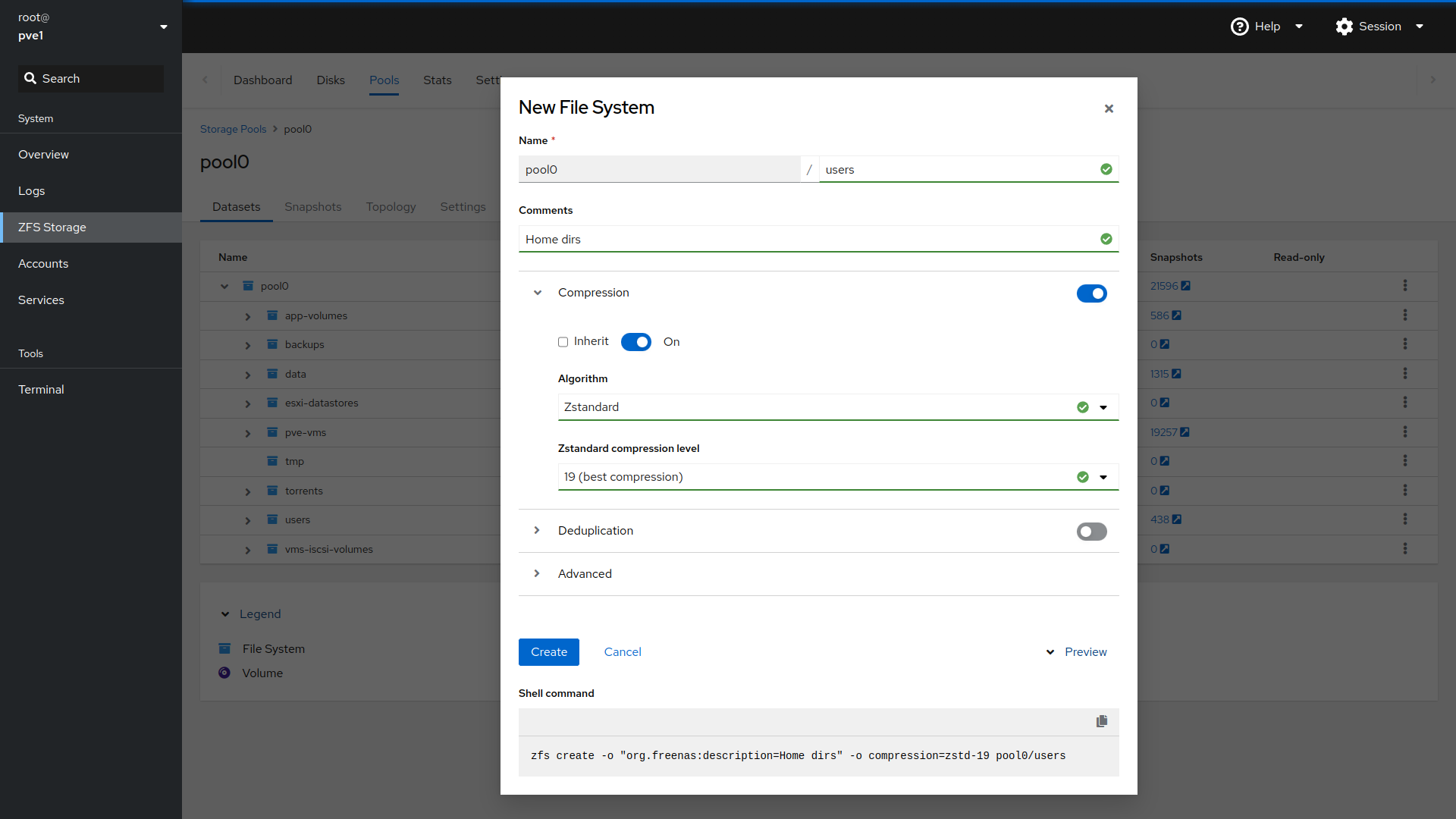Enable the Deduplication switch
1456x819 pixels.
(1091, 532)
